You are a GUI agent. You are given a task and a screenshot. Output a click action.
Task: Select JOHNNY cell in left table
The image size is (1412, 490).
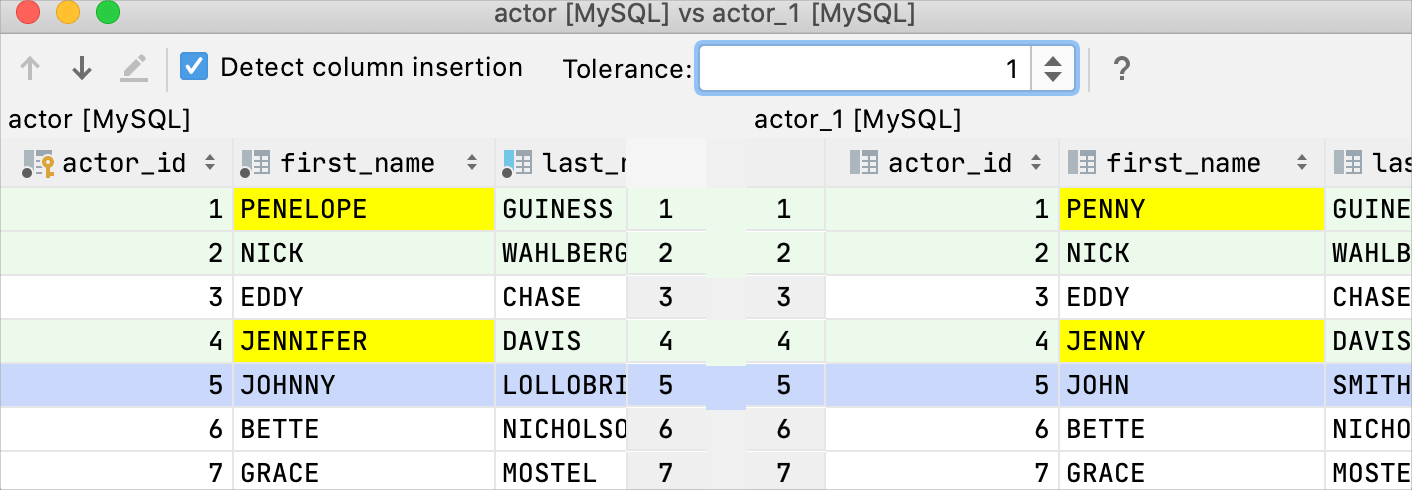(363, 385)
